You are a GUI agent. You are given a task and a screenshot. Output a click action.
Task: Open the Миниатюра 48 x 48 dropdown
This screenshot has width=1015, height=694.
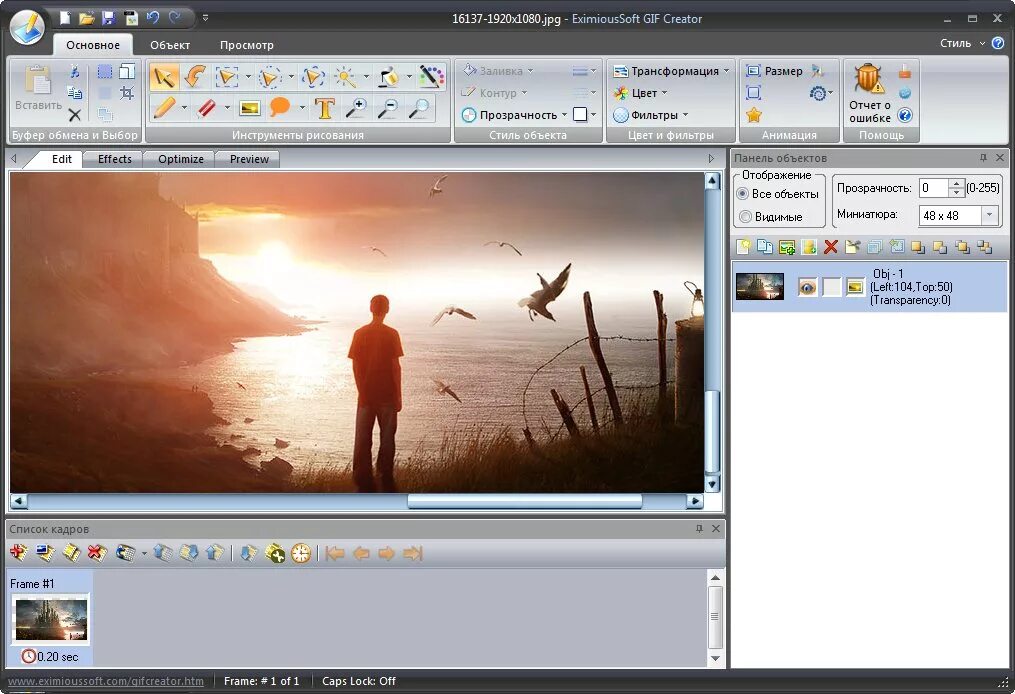pyautogui.click(x=989, y=215)
